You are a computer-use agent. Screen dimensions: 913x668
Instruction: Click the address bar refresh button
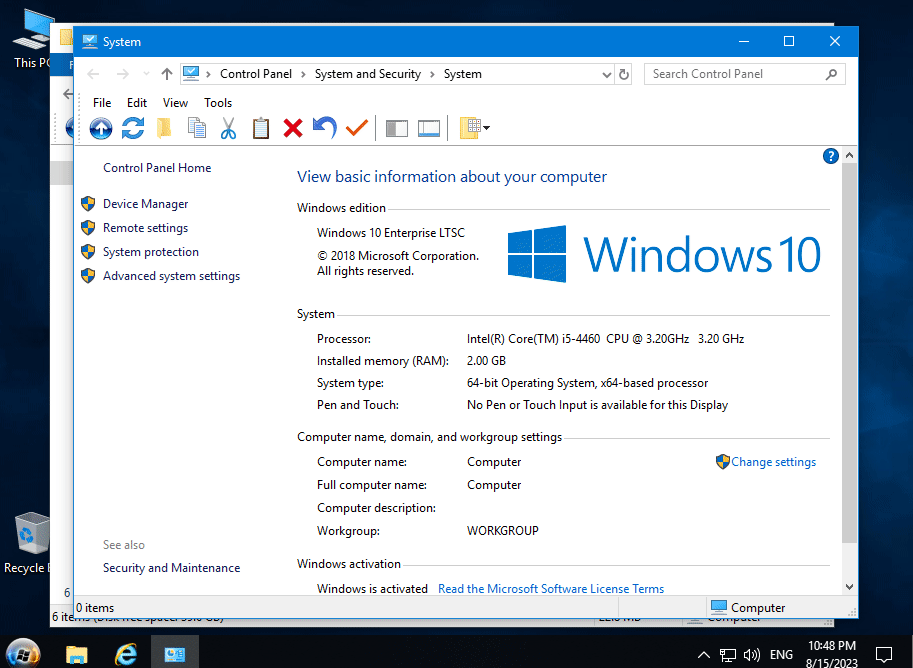pos(624,75)
